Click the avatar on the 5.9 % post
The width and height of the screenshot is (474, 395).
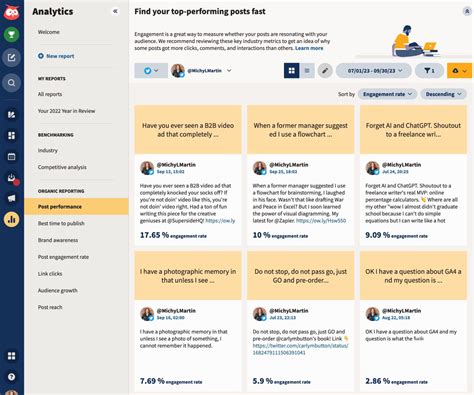260,314
